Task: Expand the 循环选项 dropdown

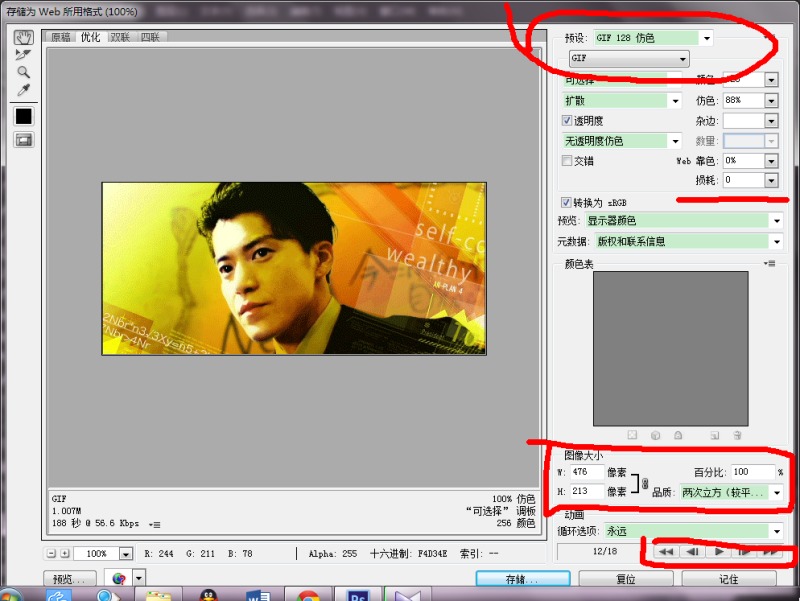Action: pos(775,532)
